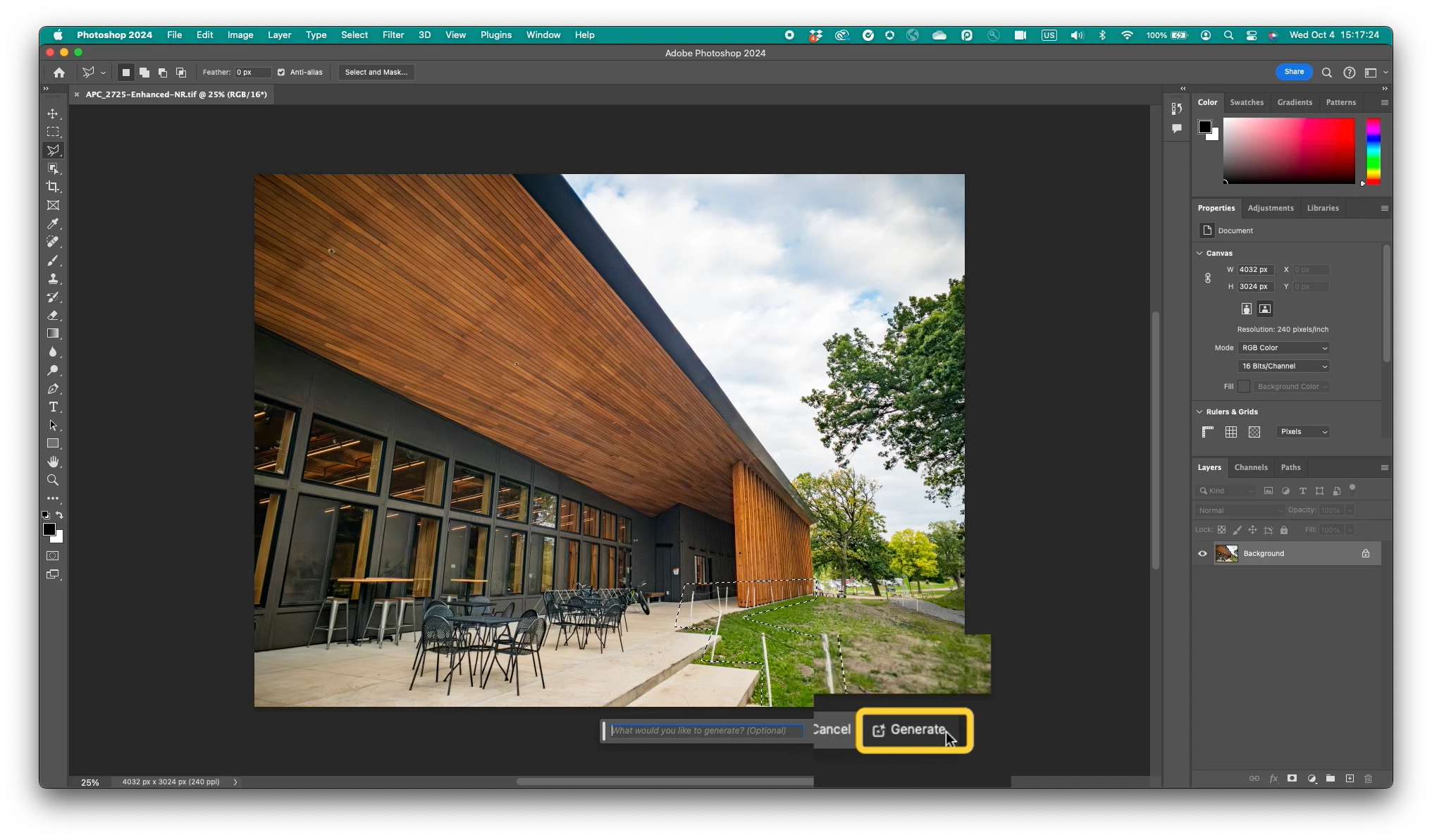
Task: Select the Crop tool
Action: (x=53, y=187)
